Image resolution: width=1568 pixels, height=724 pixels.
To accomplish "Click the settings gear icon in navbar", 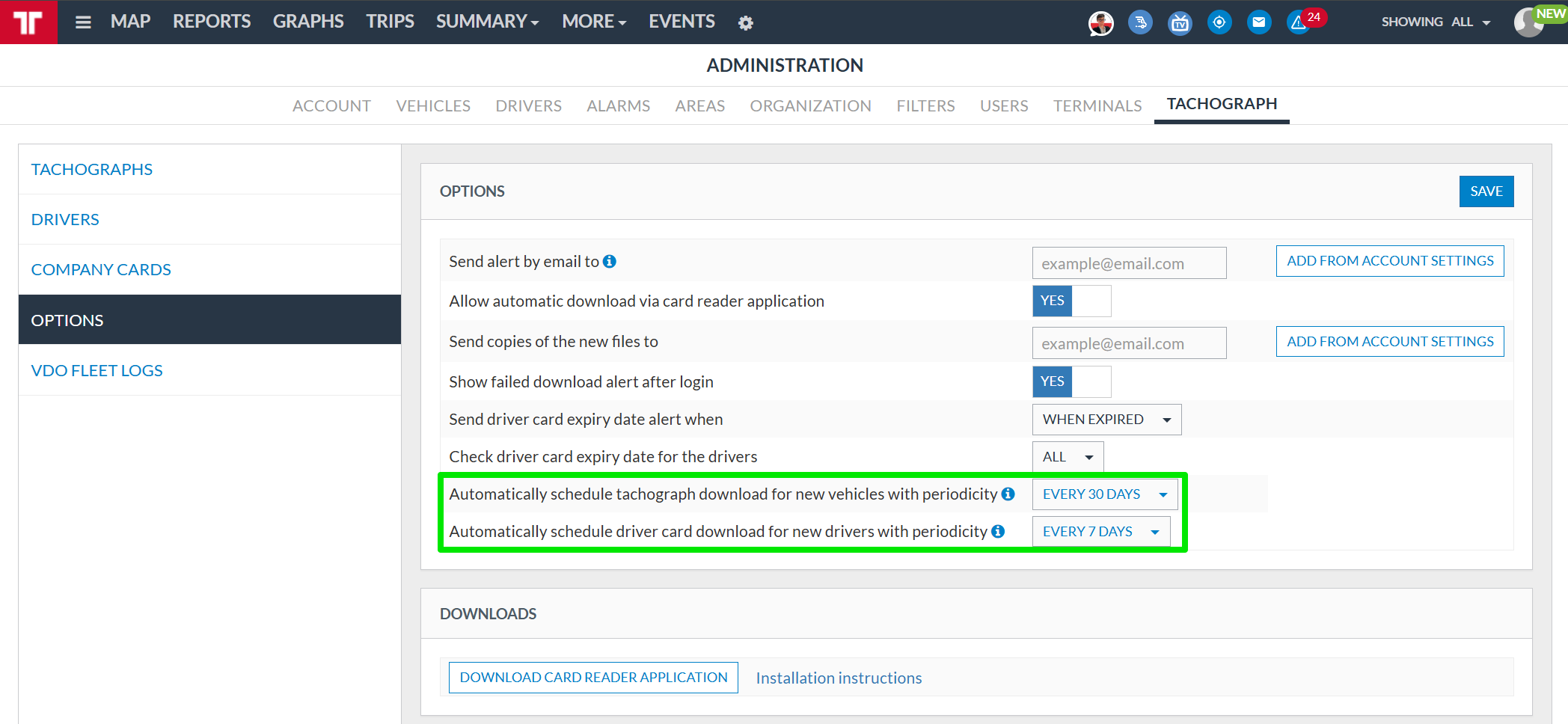I will pyautogui.click(x=745, y=23).
